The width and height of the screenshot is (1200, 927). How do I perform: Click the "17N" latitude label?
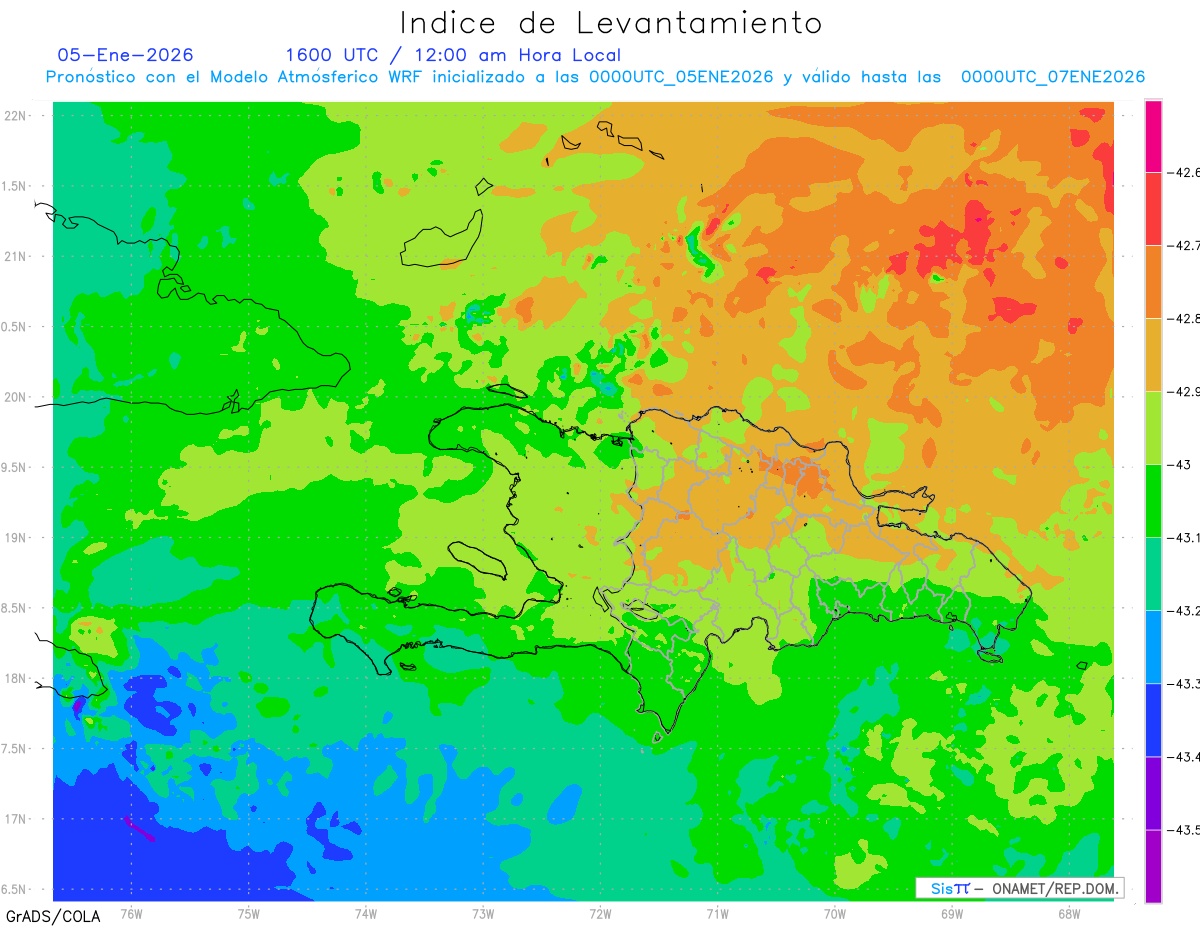16,819
